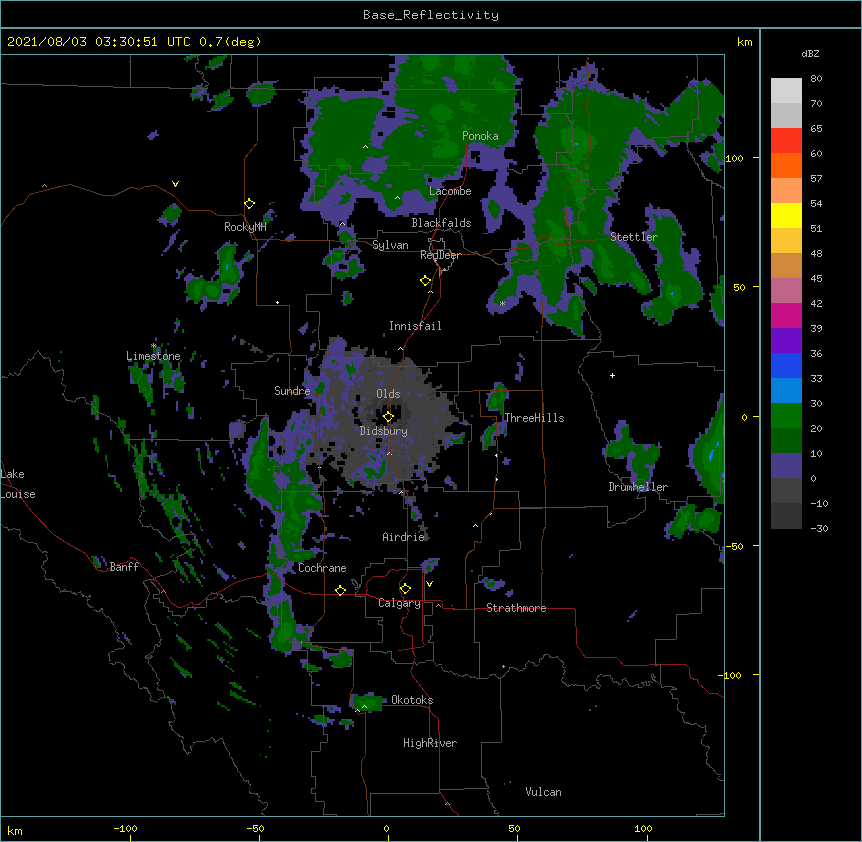
Task: Click the Lake Louise label
Action: click(18, 484)
